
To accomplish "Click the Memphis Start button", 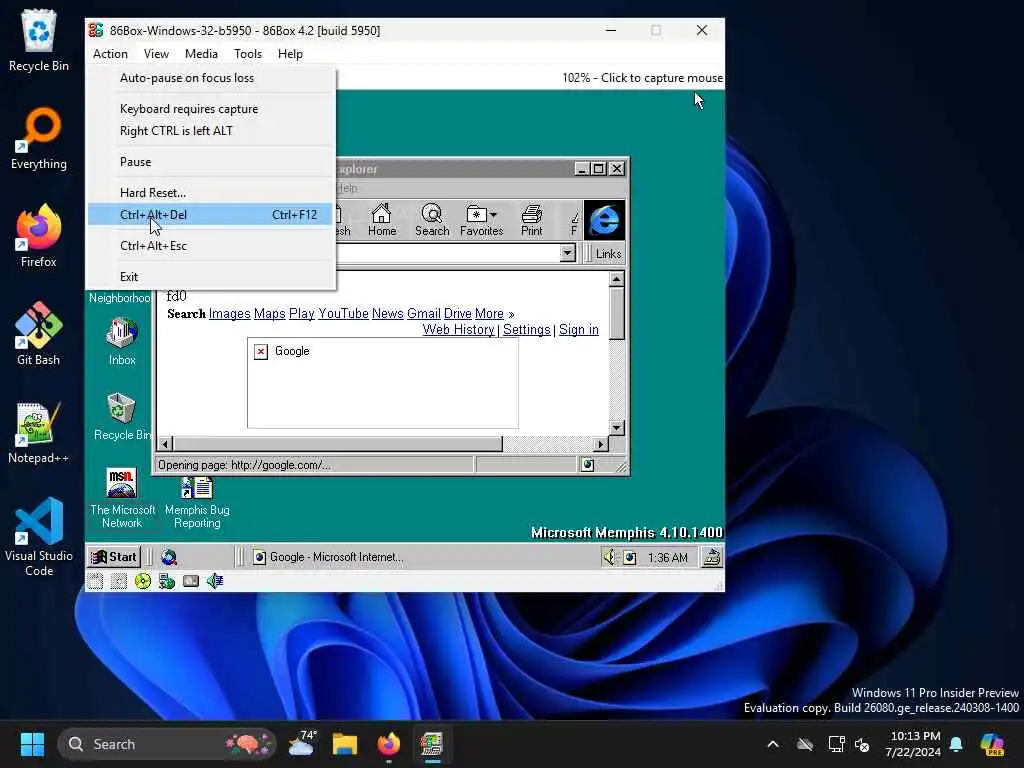I will click(114, 557).
